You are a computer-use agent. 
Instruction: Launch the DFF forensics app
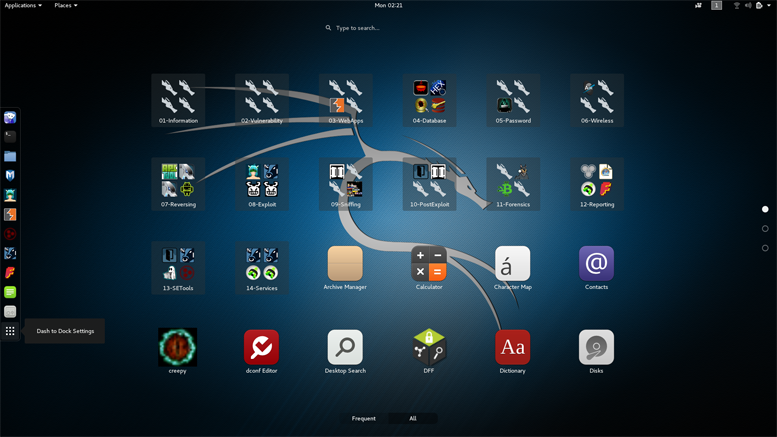[429, 351]
